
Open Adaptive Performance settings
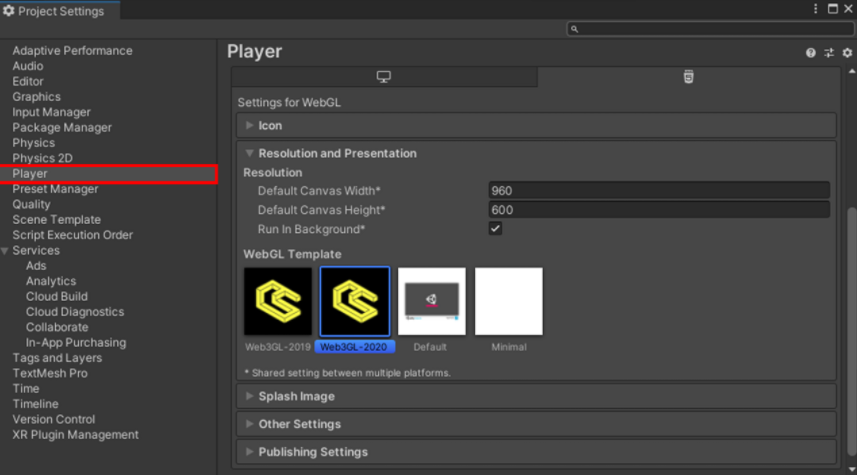[72, 51]
